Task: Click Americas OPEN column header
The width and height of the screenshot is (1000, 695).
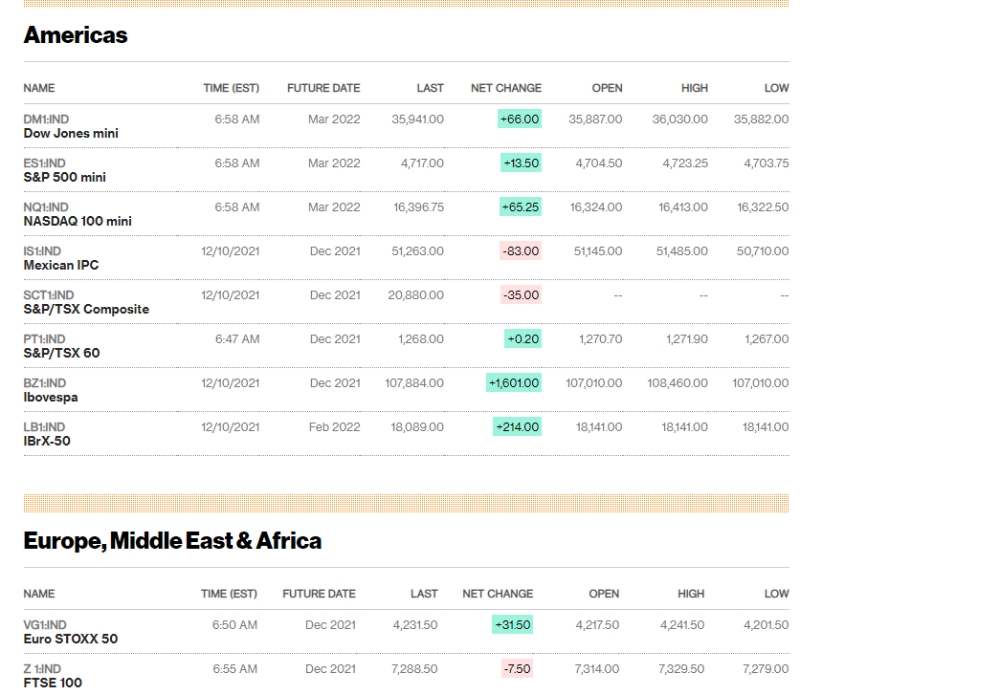Action: pos(607,88)
